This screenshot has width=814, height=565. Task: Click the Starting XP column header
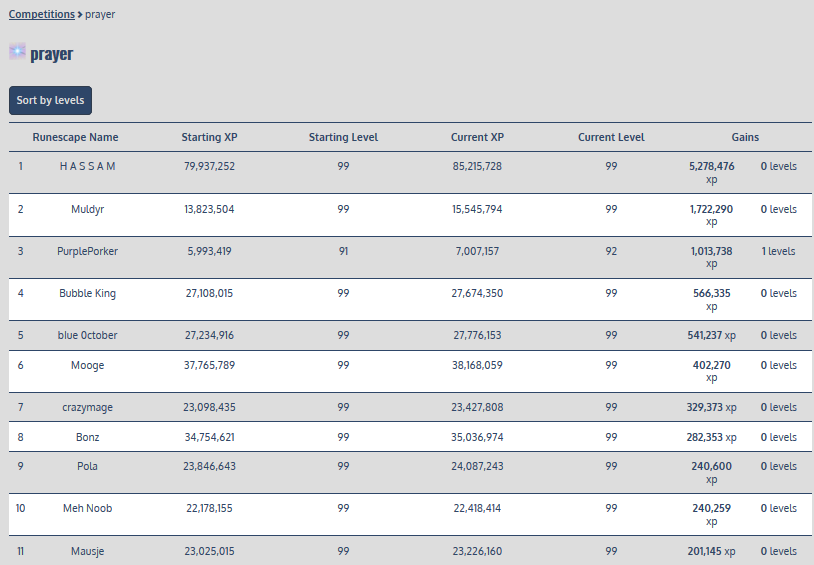tap(209, 137)
